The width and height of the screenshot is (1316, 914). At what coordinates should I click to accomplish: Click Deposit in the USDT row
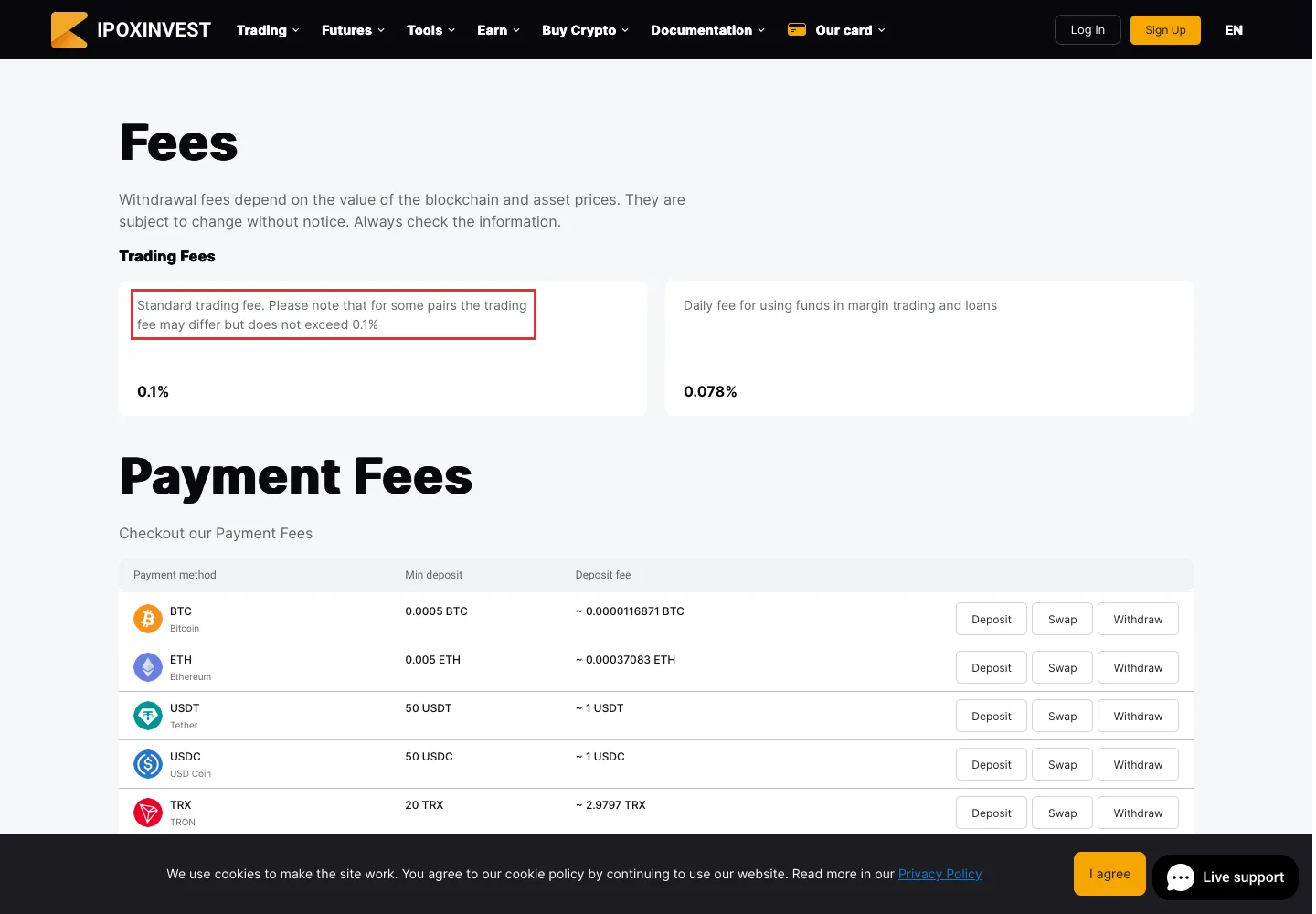tap(991, 716)
